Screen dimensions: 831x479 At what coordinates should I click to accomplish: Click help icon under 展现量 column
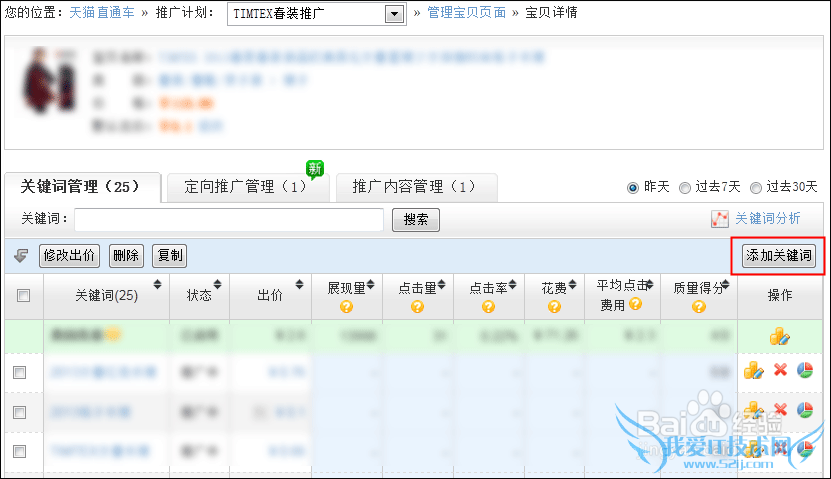click(347, 307)
